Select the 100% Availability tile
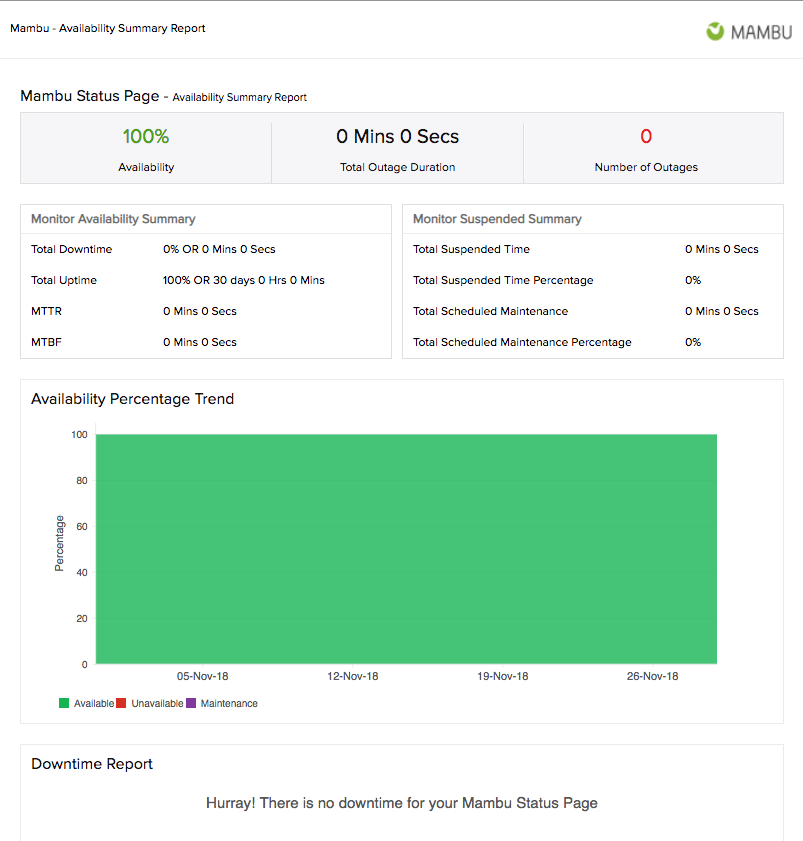 click(x=145, y=148)
